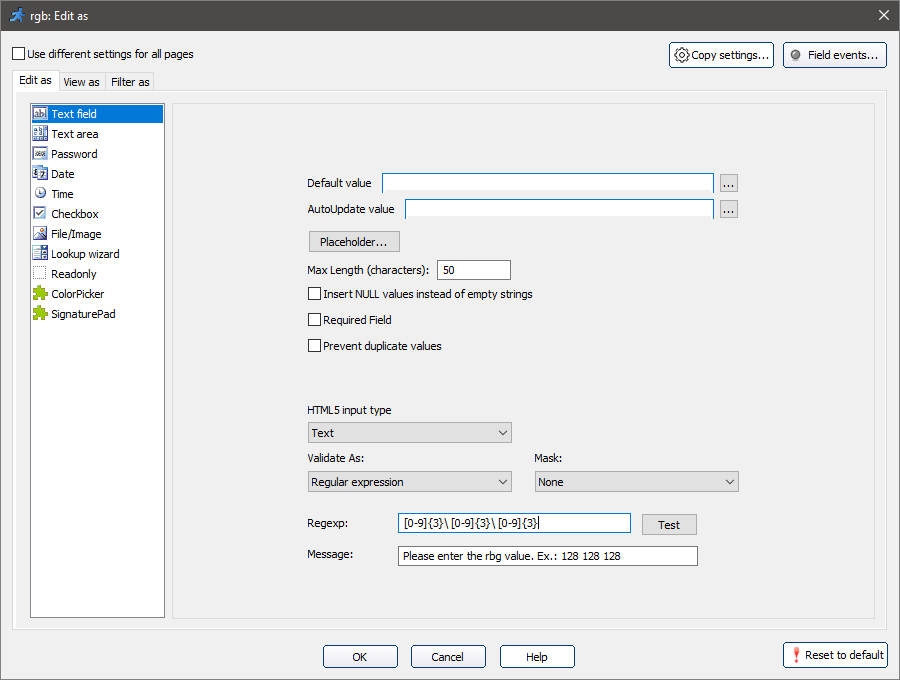Choose the Password field type icon

[40, 154]
